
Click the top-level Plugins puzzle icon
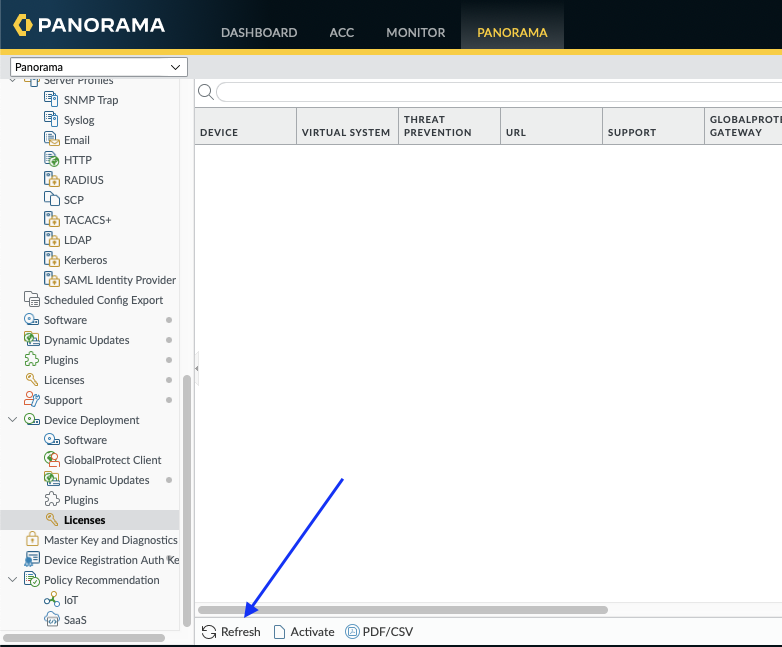pyautogui.click(x=31, y=359)
